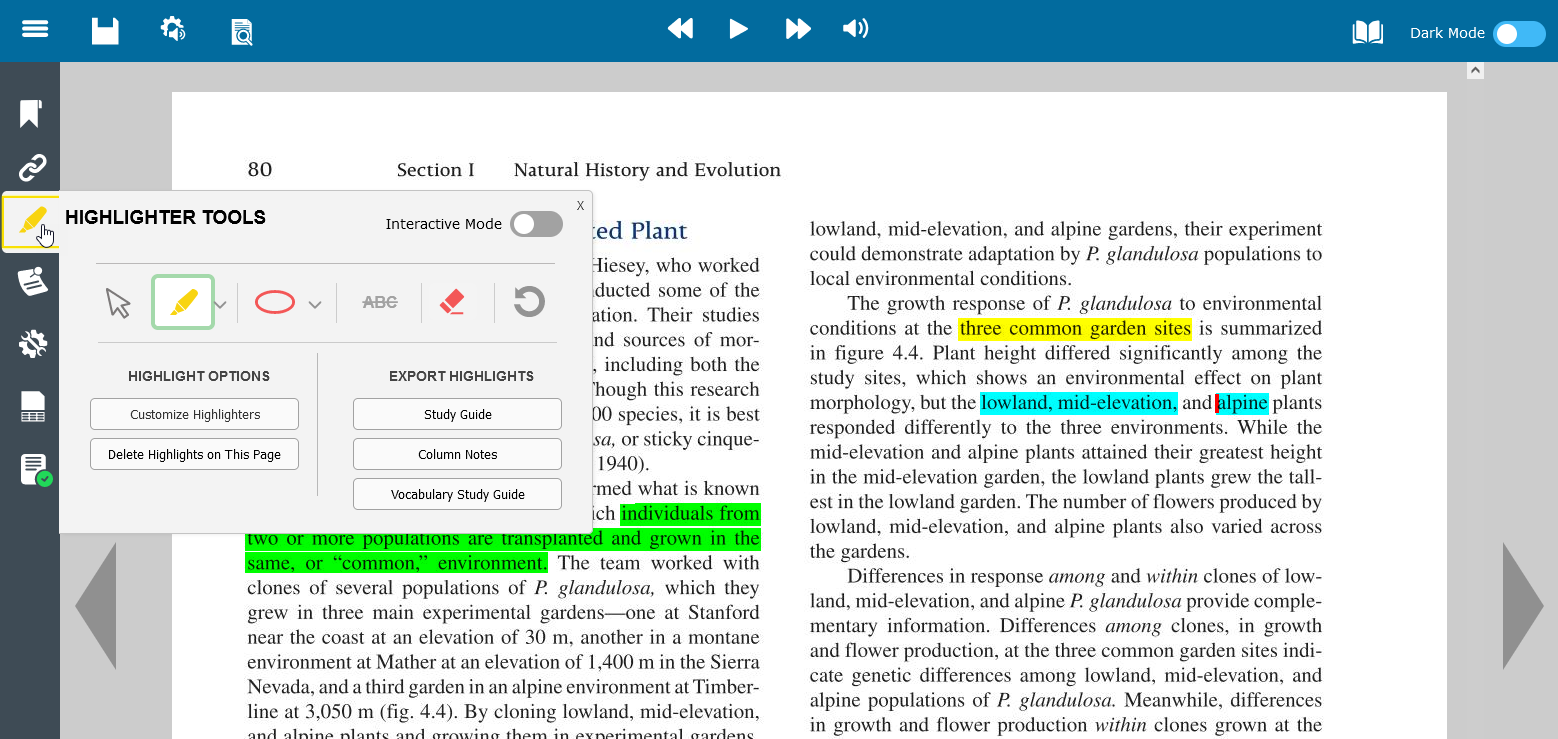
Task: Select the eraser tool
Action: click(453, 302)
